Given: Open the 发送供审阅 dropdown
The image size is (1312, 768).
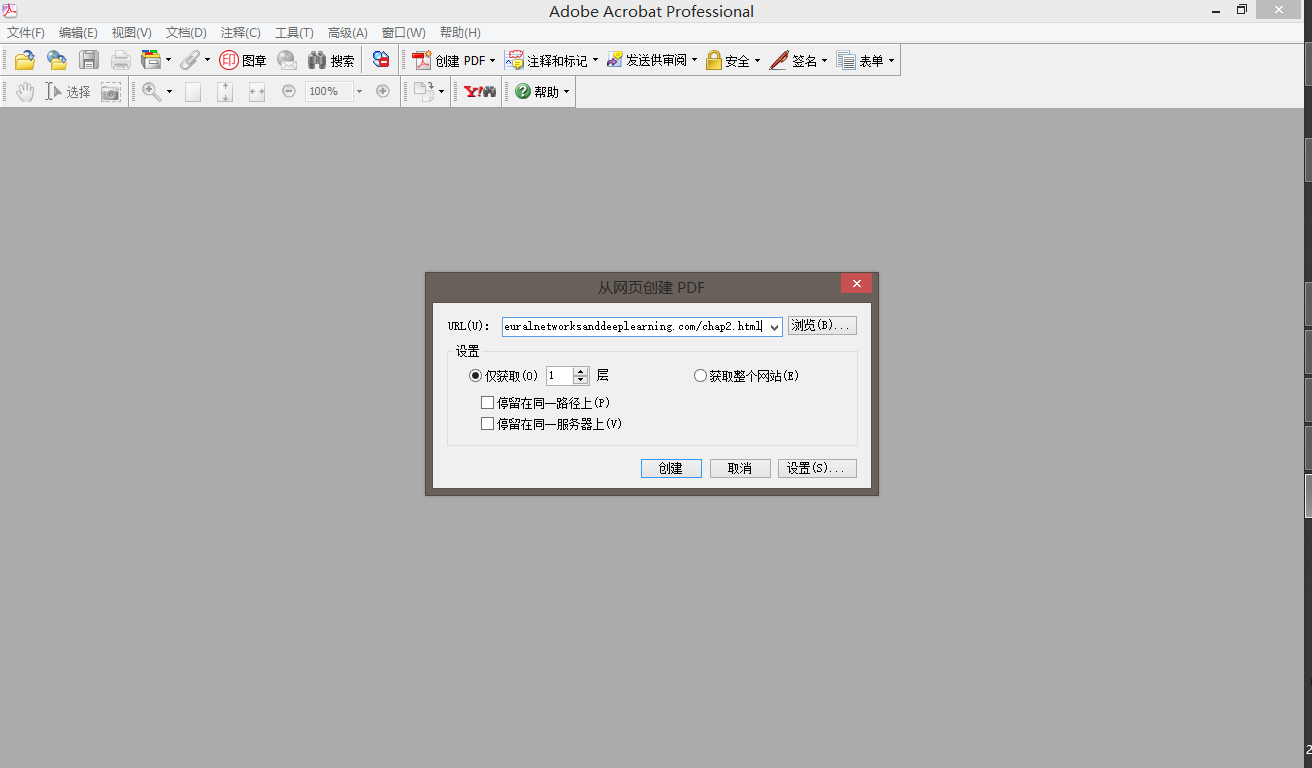Looking at the screenshot, I should [694, 60].
